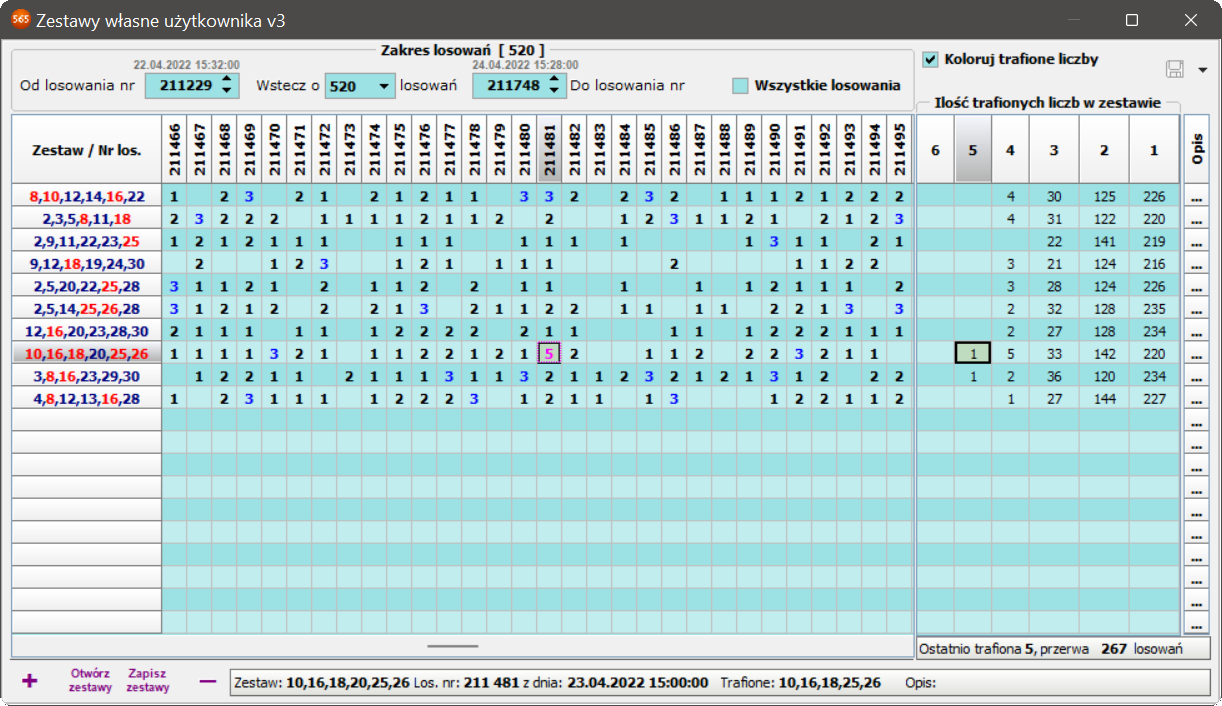Click draw column header 211466
The width and height of the screenshot is (1222, 706).
pos(174,149)
